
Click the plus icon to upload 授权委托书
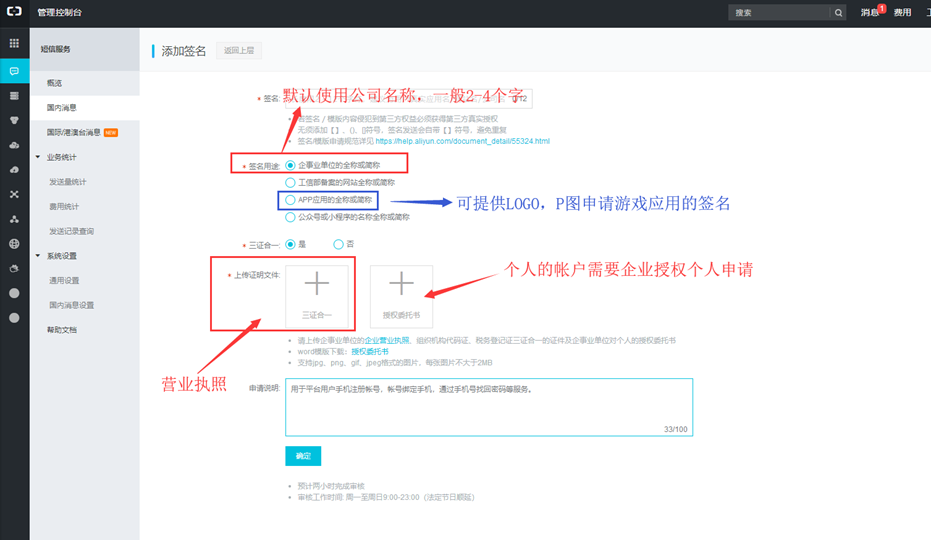click(x=401, y=283)
